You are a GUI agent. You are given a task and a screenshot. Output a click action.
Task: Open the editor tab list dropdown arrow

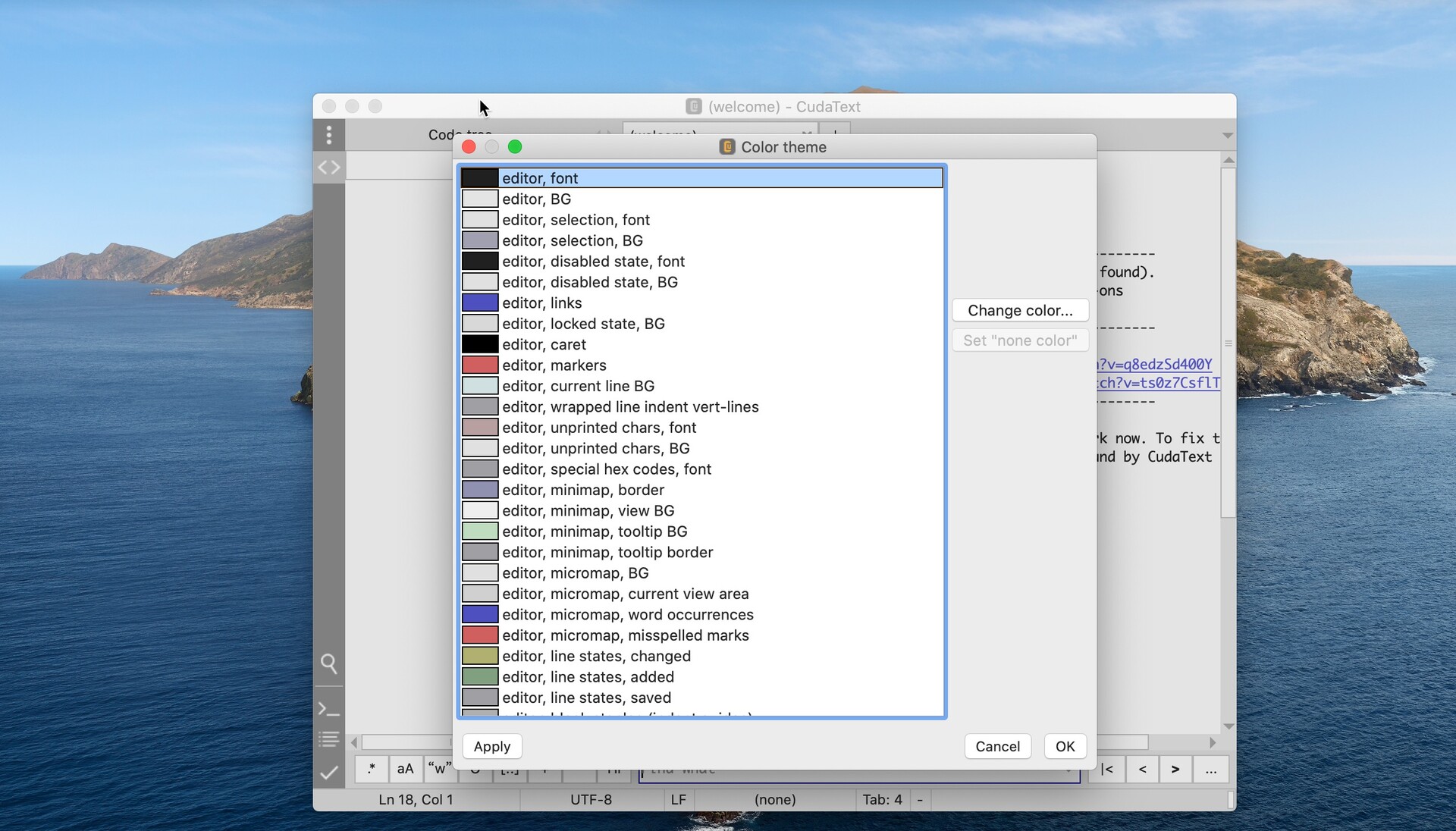point(1227,135)
